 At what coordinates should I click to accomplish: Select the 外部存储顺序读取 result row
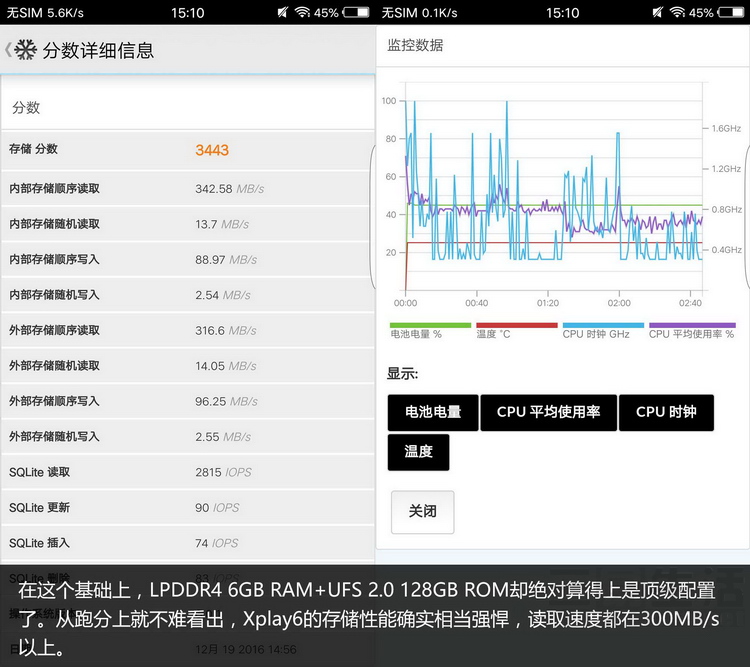click(x=186, y=330)
